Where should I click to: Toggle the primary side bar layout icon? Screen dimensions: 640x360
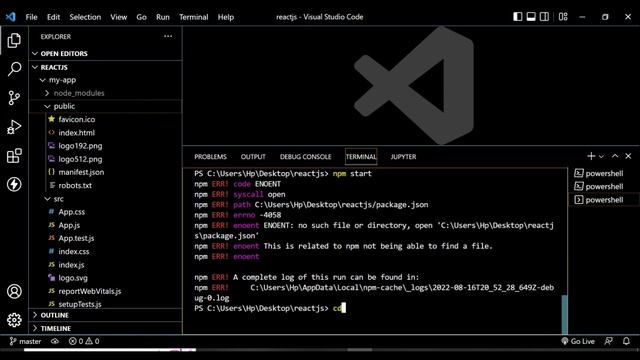pyautogui.click(x=518, y=17)
